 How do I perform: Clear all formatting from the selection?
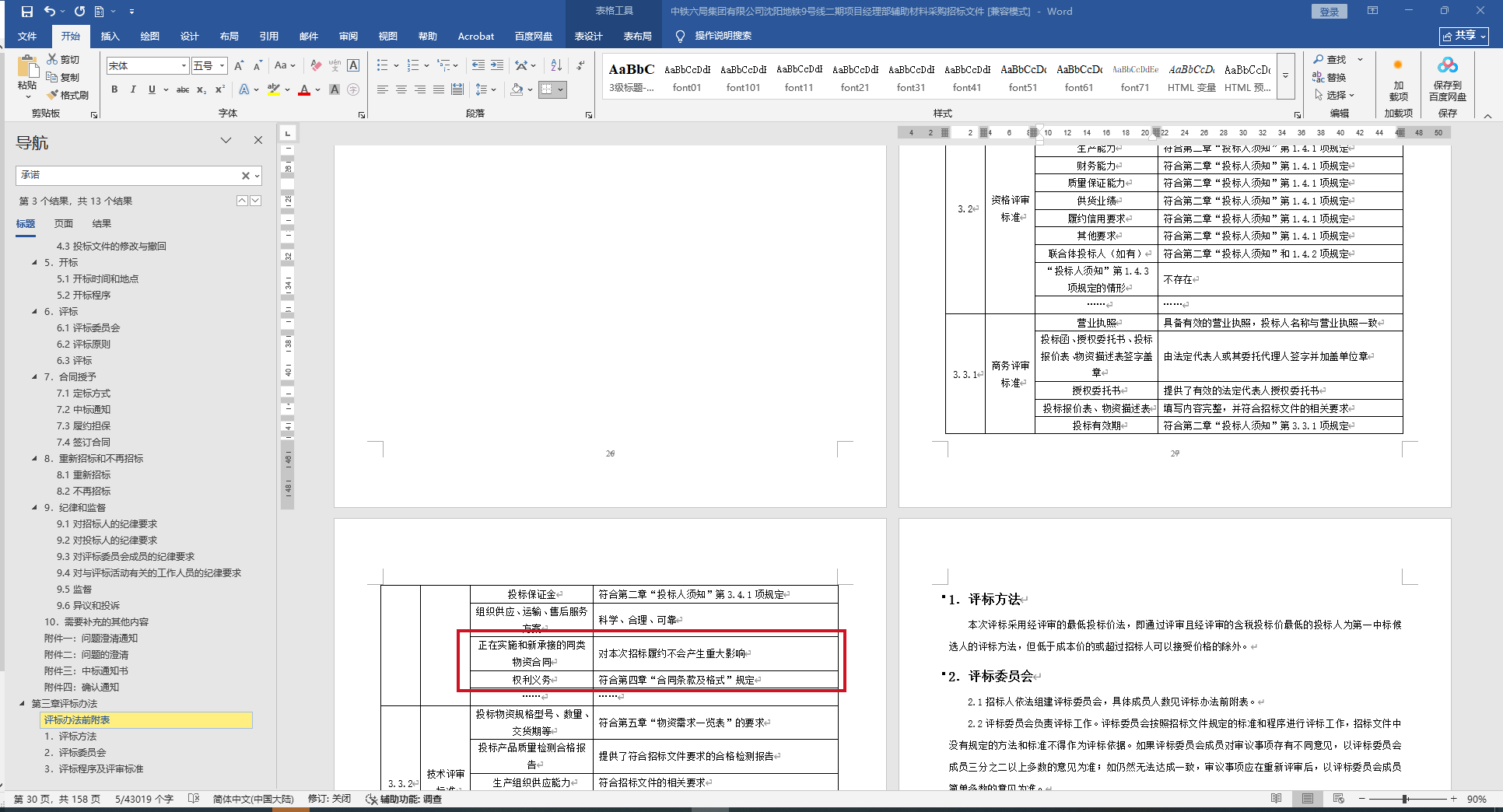click(x=316, y=65)
